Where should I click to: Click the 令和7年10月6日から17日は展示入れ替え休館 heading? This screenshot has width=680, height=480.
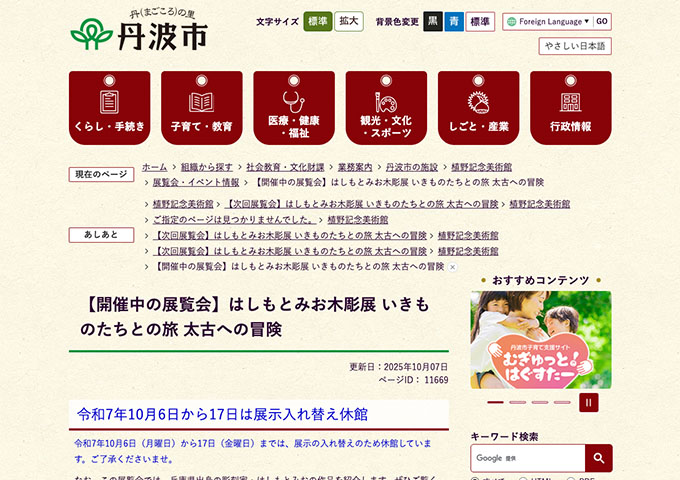click(x=222, y=414)
